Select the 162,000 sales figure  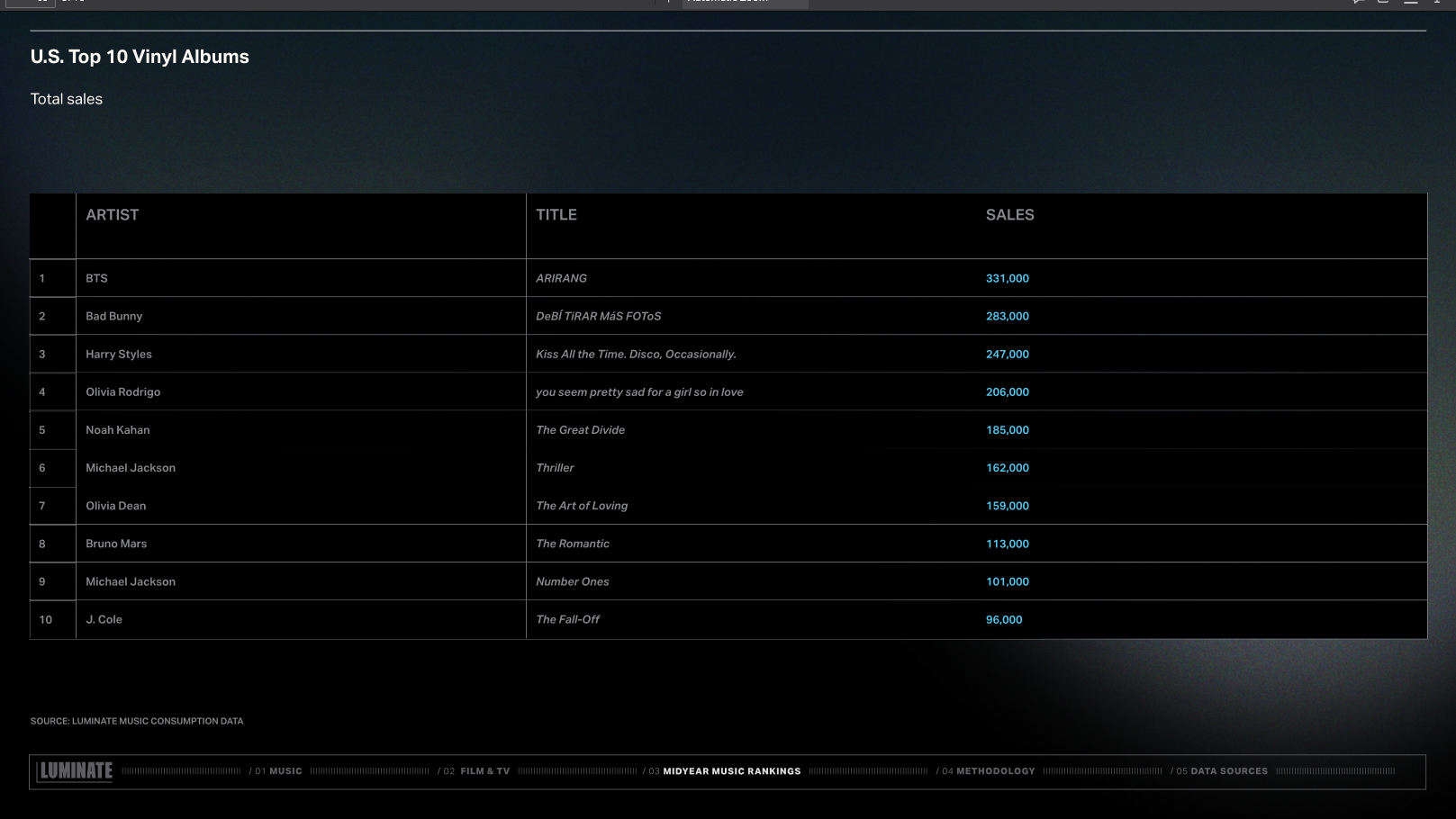pos(1008,468)
